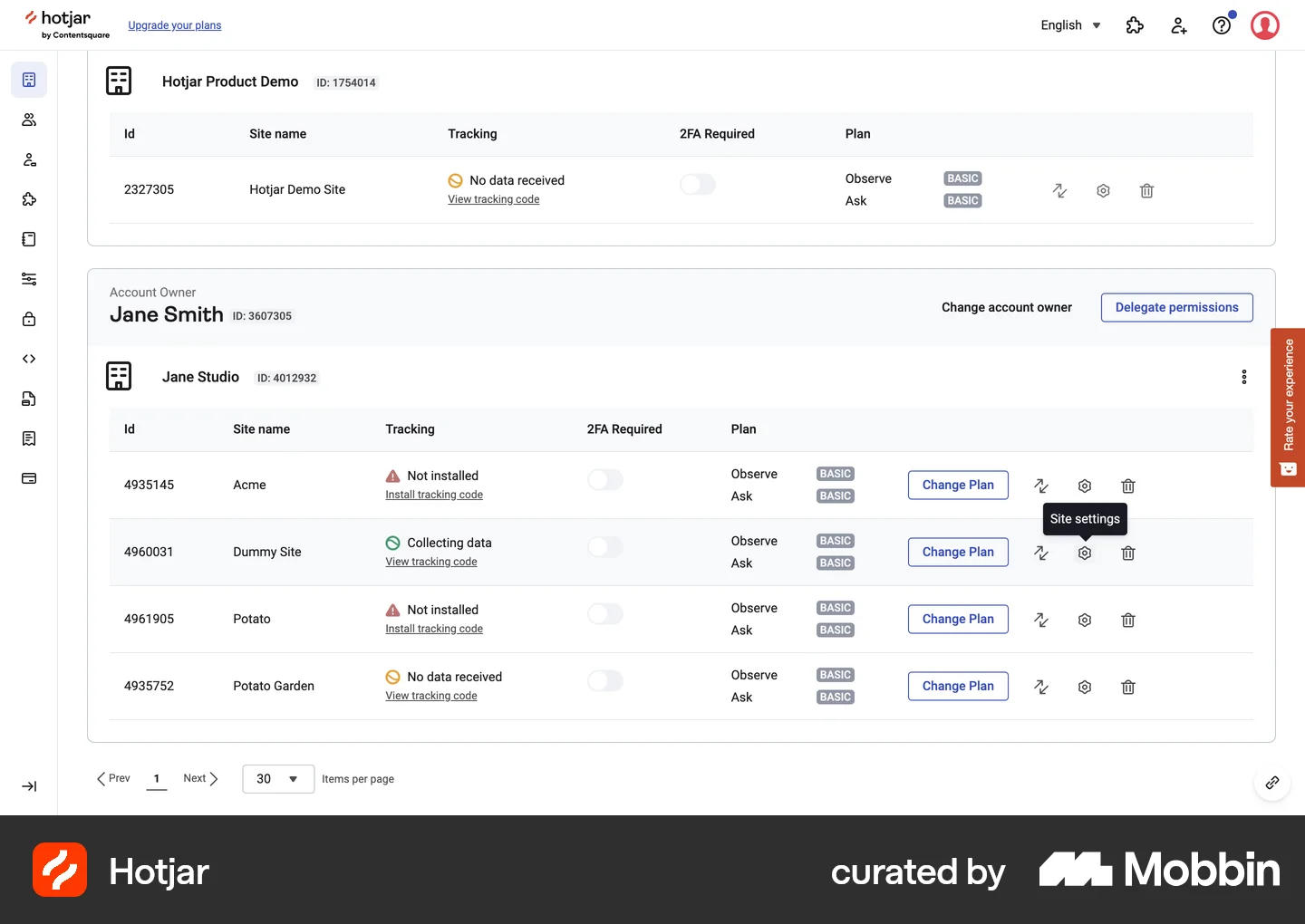
Task: Open Site settings for Dummy Site
Action: [1085, 553]
